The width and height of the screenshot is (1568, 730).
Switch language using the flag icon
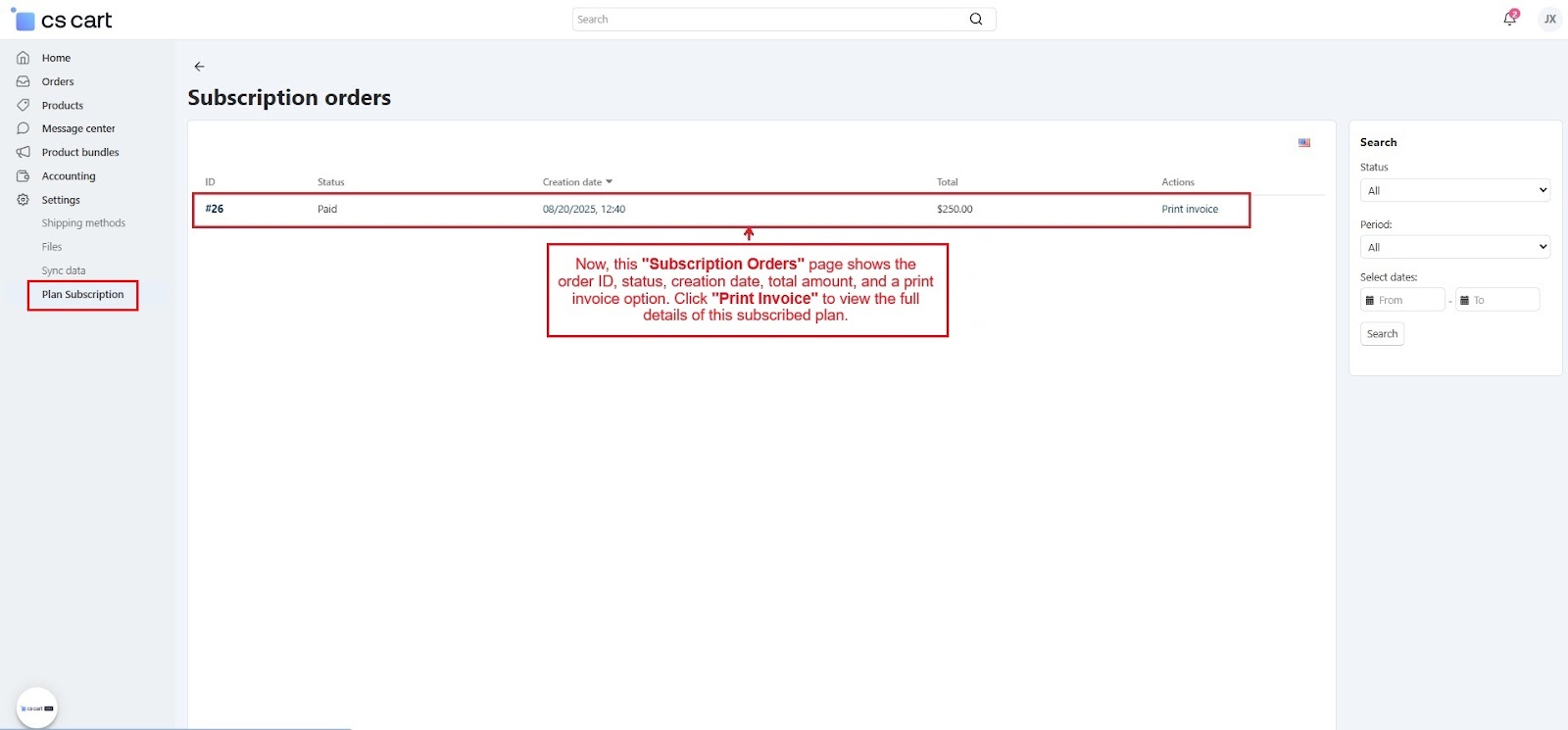point(1304,143)
